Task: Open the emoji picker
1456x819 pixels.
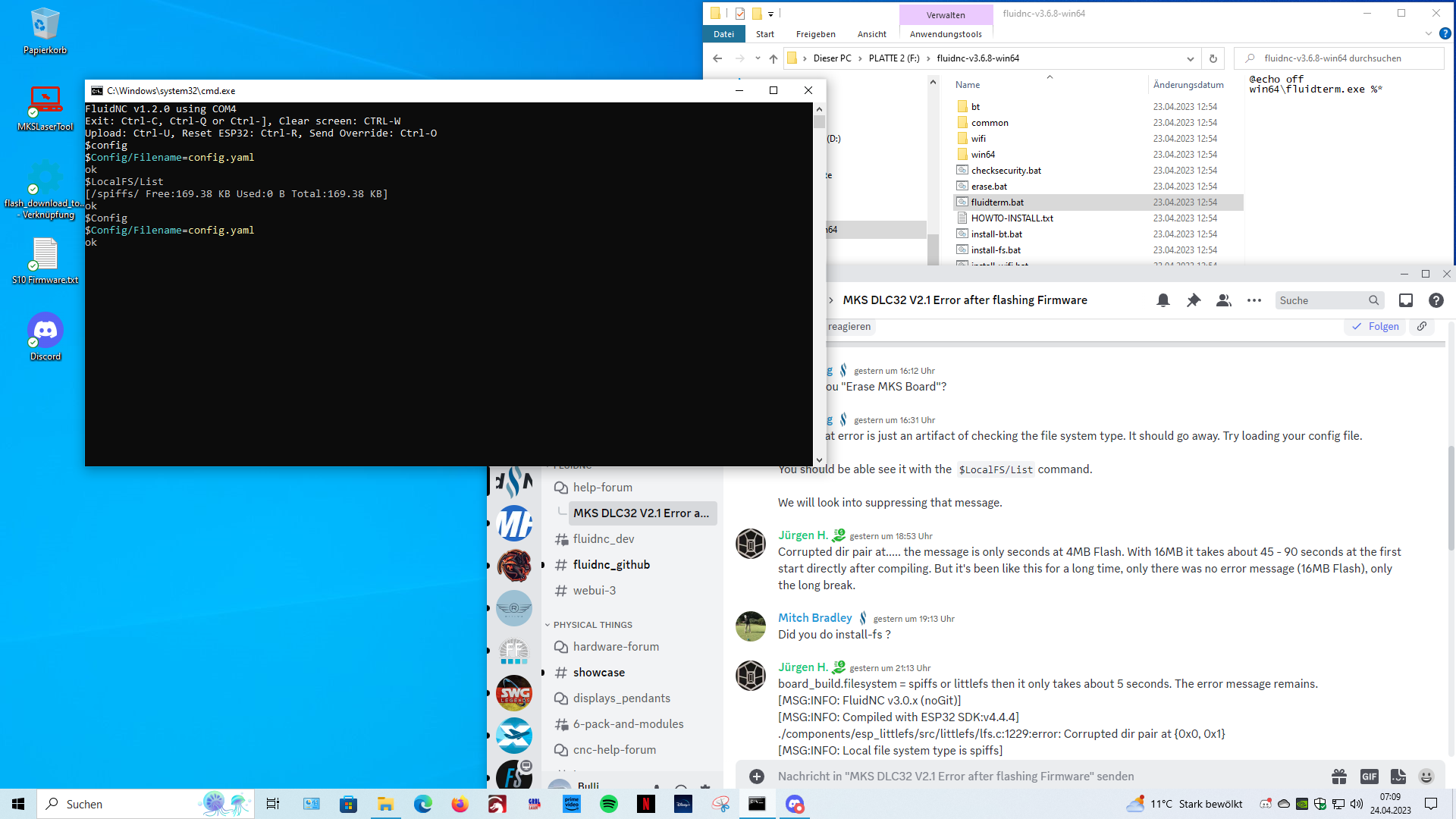Action: point(1426,777)
